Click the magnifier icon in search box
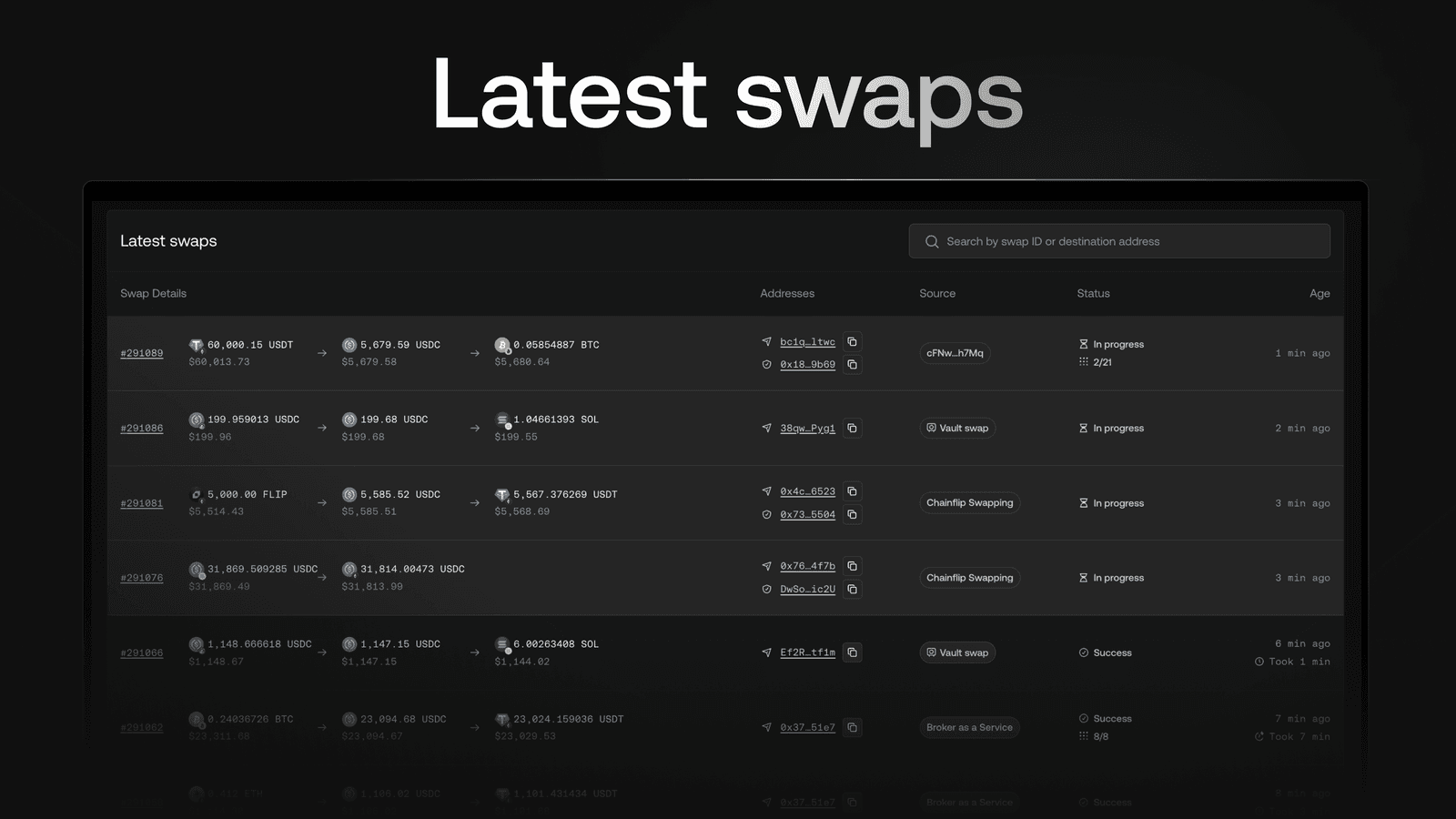The height and width of the screenshot is (819, 1456). [x=932, y=242]
